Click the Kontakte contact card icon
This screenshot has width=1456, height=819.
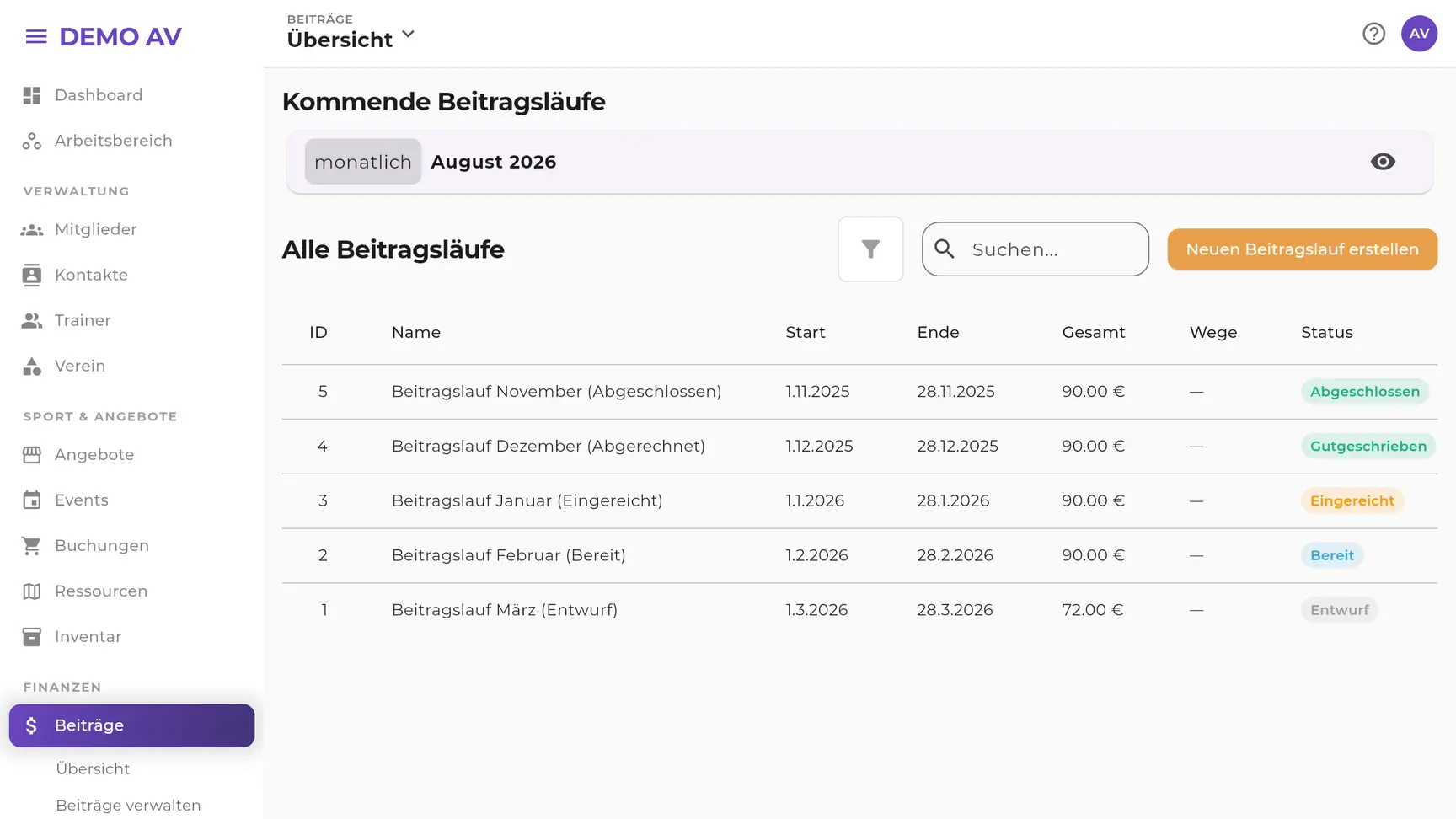coord(32,275)
